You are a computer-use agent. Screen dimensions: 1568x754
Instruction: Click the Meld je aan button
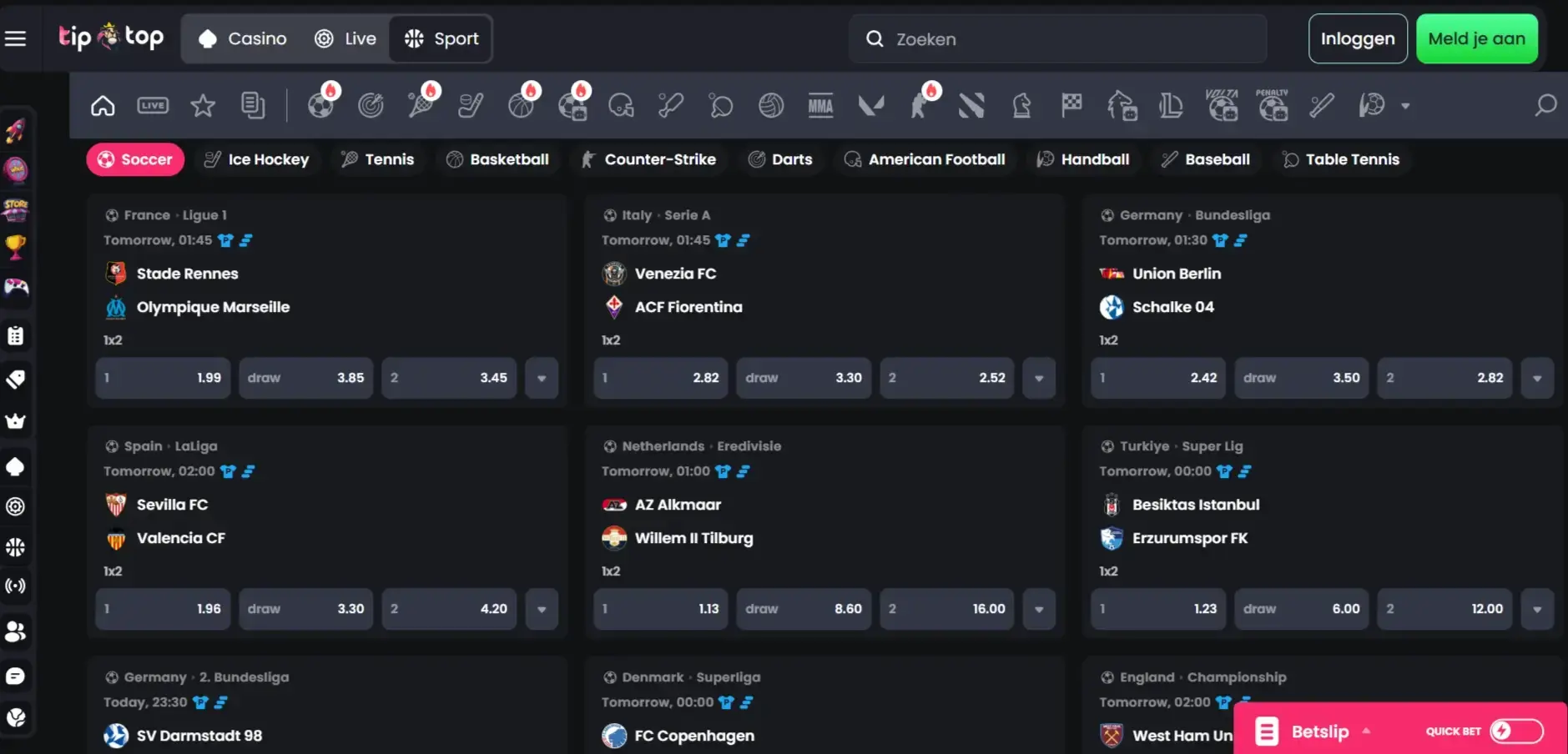click(x=1477, y=38)
